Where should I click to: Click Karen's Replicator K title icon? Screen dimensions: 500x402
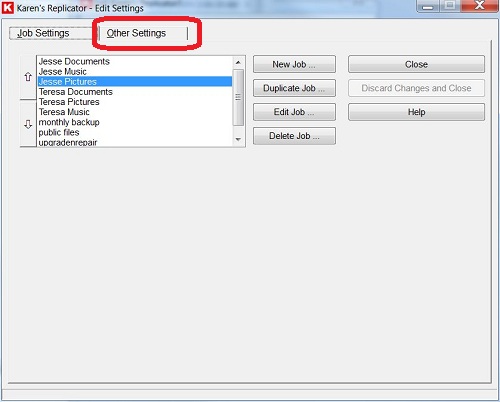pos(8,8)
